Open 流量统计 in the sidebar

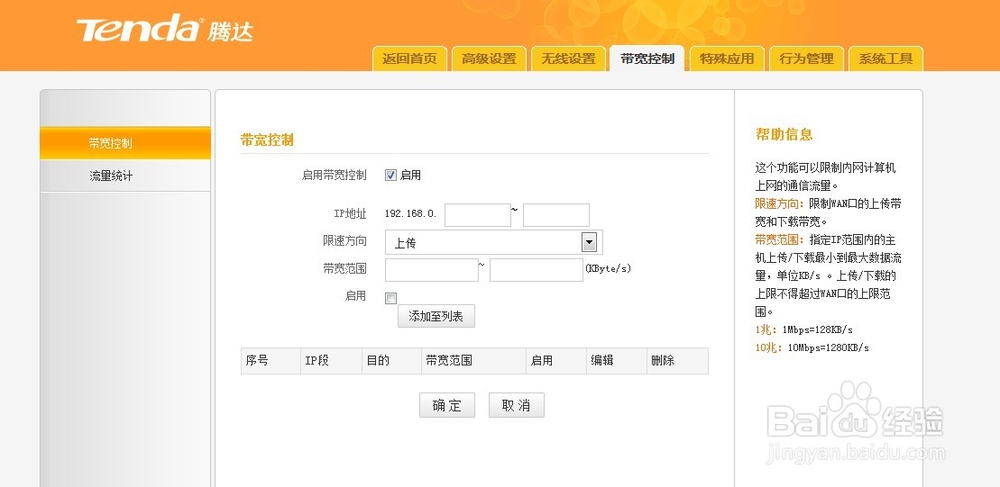tap(125, 176)
